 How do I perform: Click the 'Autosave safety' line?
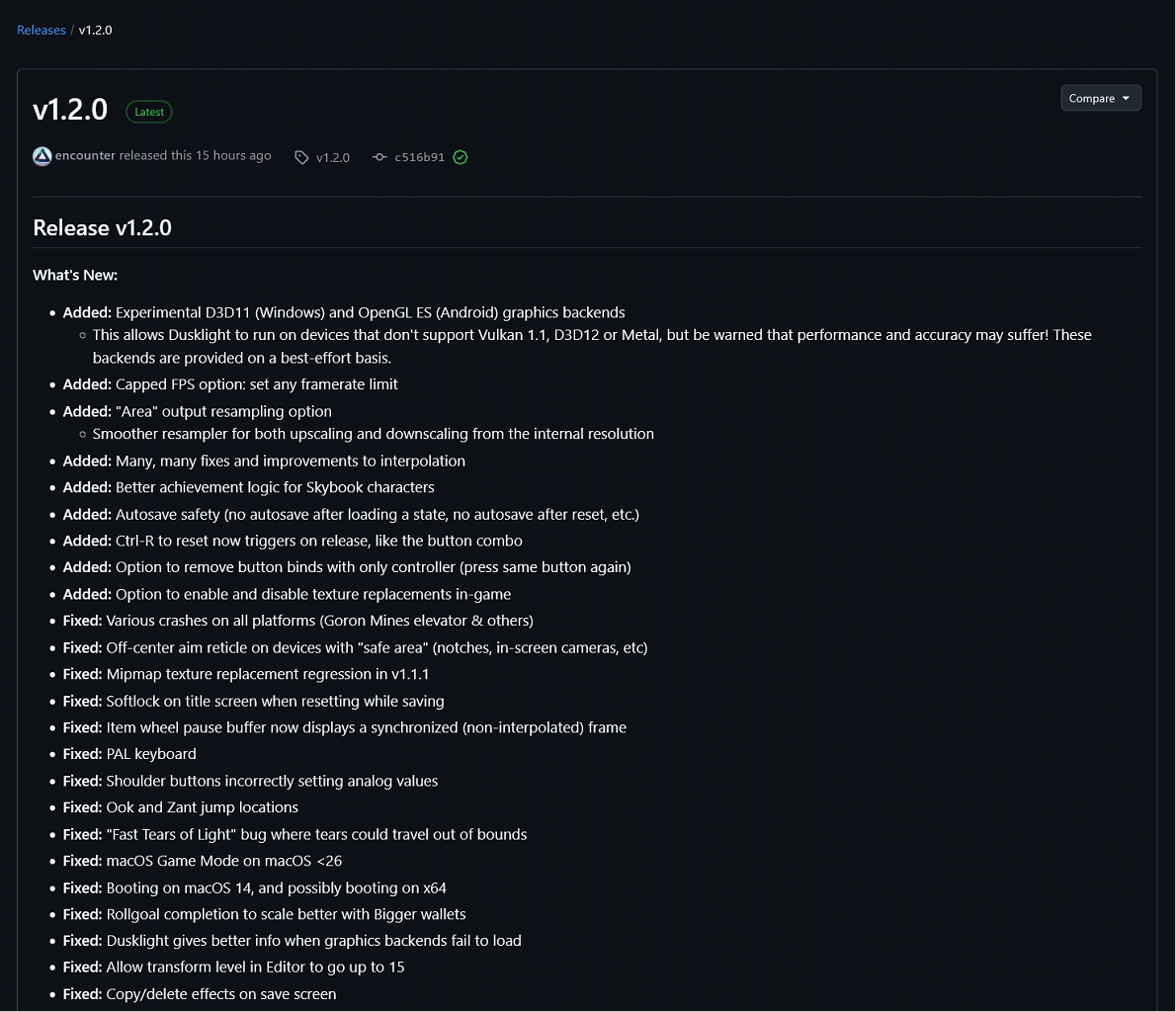tap(351, 515)
